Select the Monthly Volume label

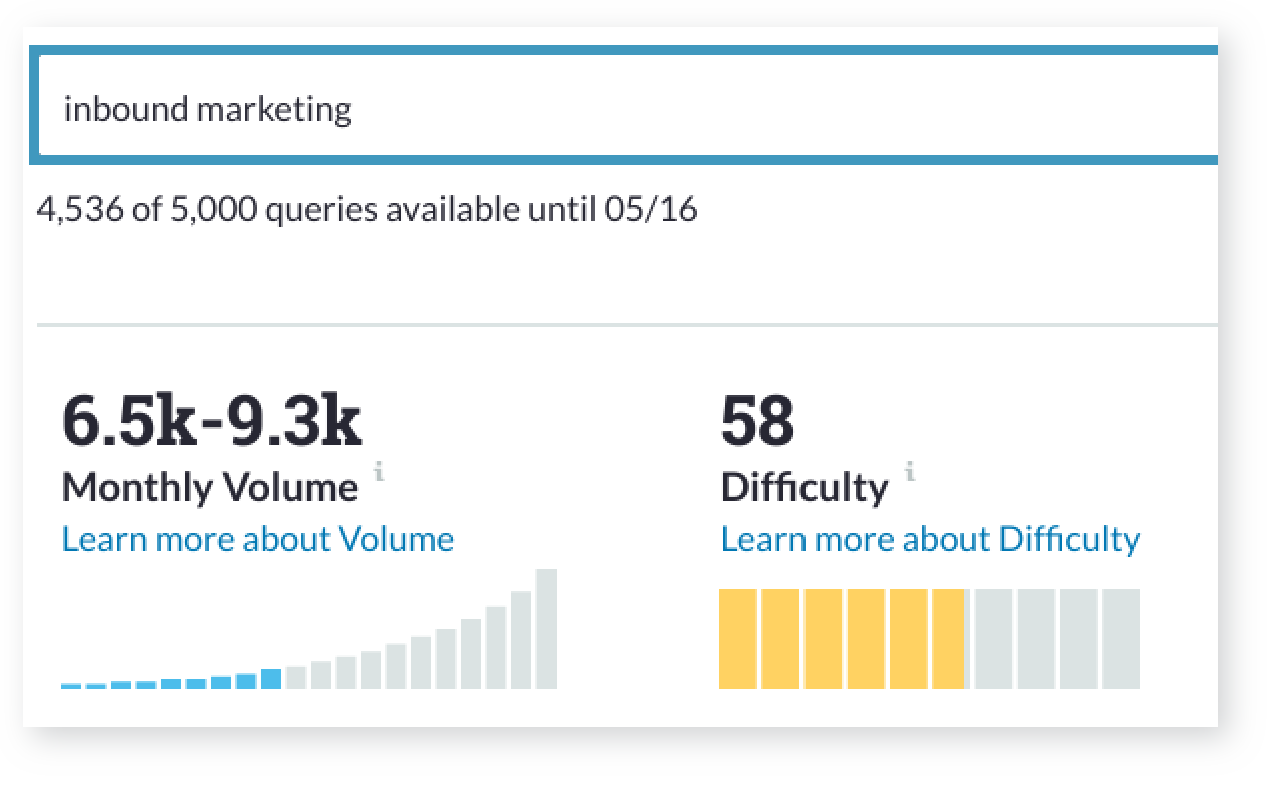coord(210,488)
